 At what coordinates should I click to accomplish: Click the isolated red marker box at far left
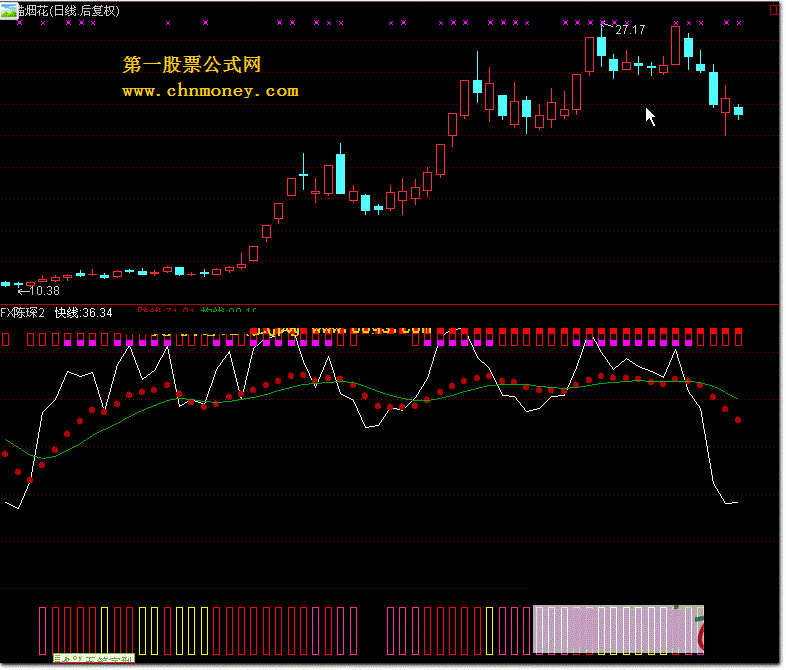[6, 340]
